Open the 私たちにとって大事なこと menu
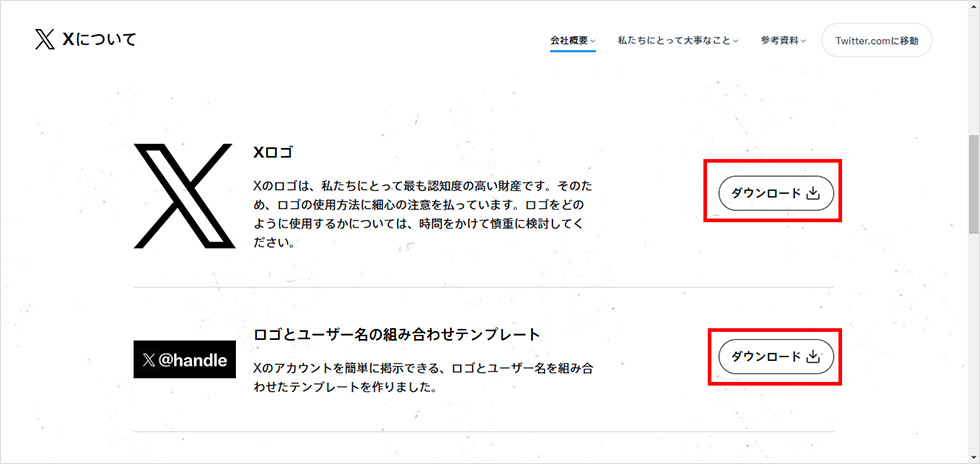 point(674,41)
